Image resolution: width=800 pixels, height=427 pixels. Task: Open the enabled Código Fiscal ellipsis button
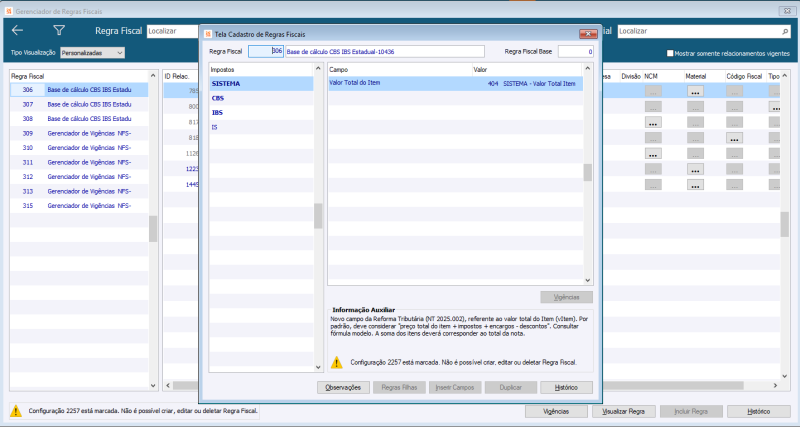[734, 138]
